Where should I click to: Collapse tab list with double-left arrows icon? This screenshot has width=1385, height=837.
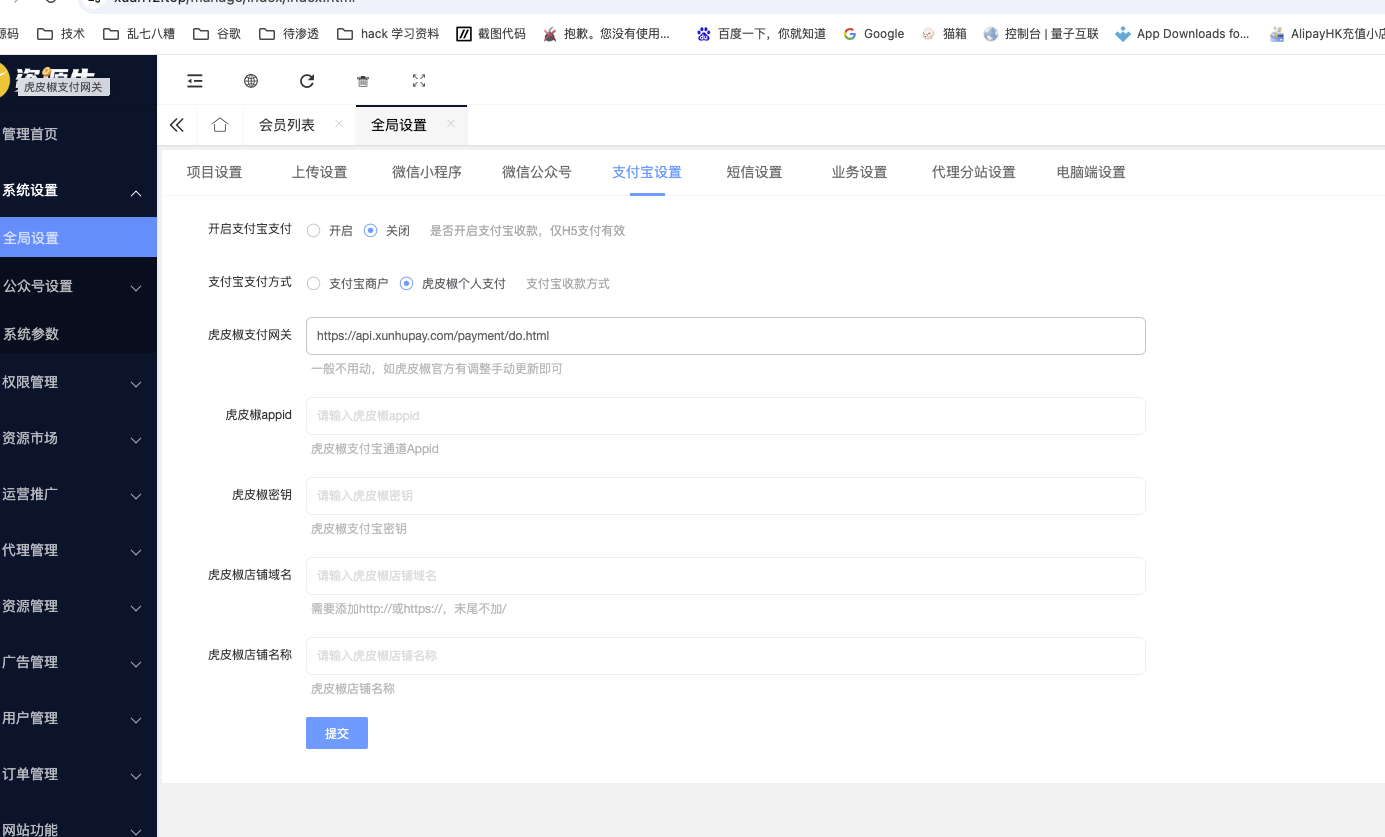click(x=177, y=124)
